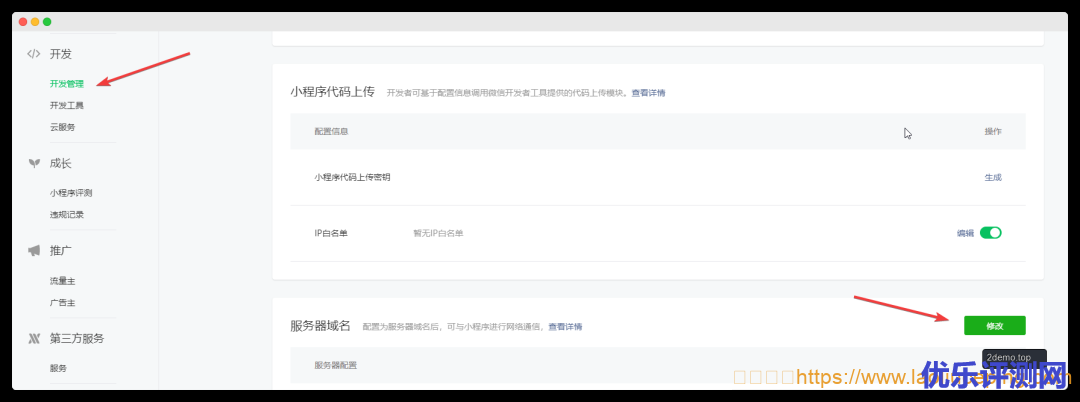This screenshot has width=1080, height=402.
Task: Open 小程序评测 under 成长
Action: [71, 193]
